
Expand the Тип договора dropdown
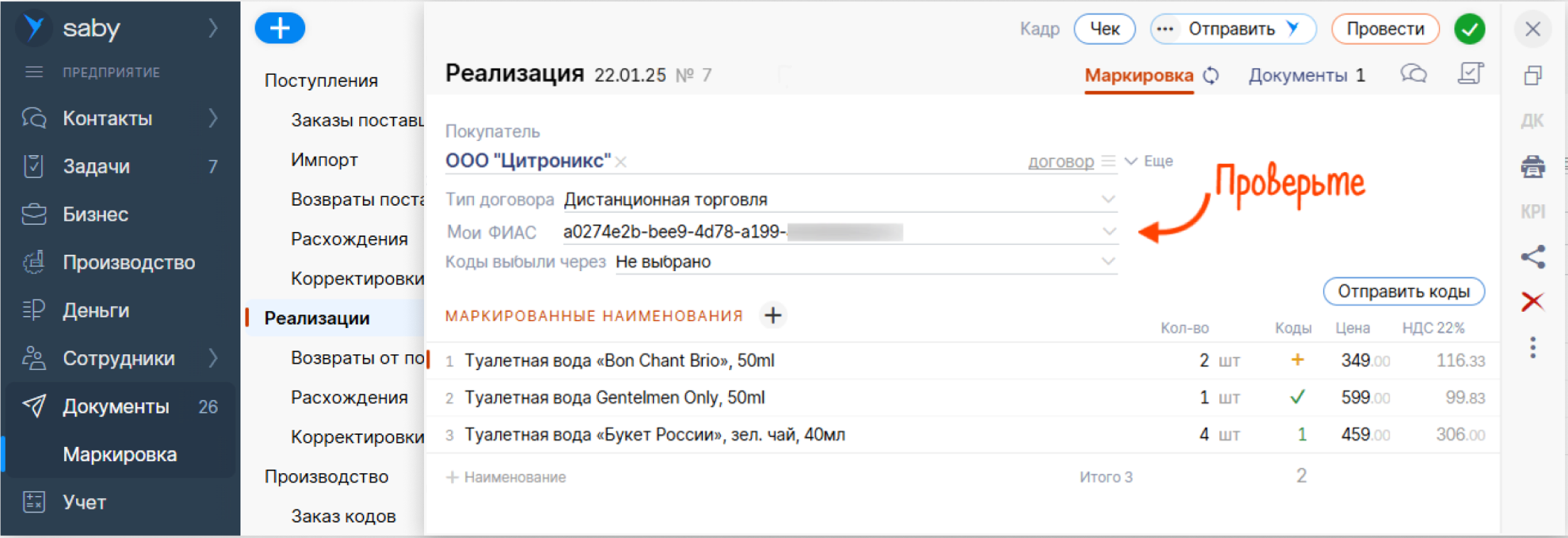coord(1108,199)
